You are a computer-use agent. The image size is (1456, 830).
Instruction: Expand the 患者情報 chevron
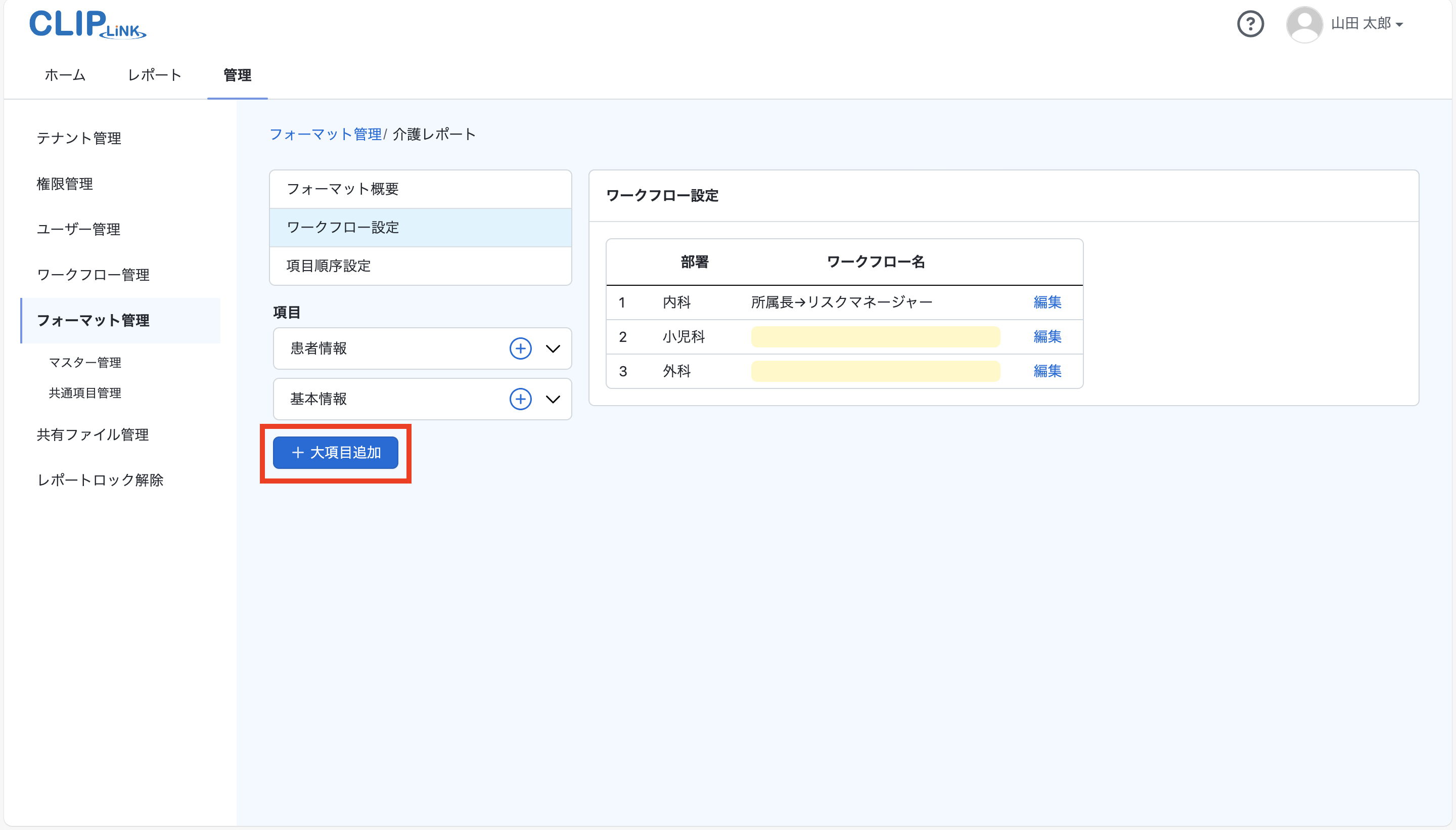(x=553, y=348)
